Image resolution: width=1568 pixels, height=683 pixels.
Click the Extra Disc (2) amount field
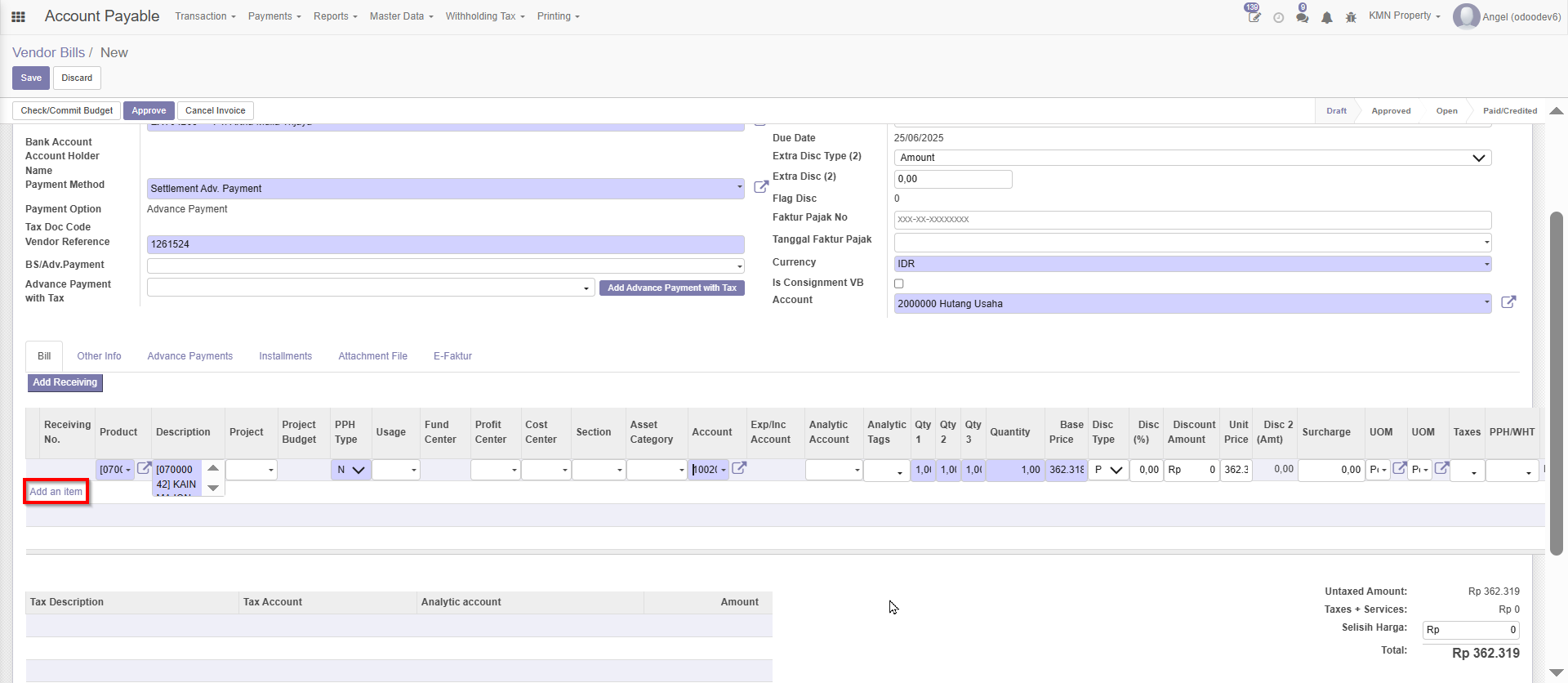click(x=953, y=179)
